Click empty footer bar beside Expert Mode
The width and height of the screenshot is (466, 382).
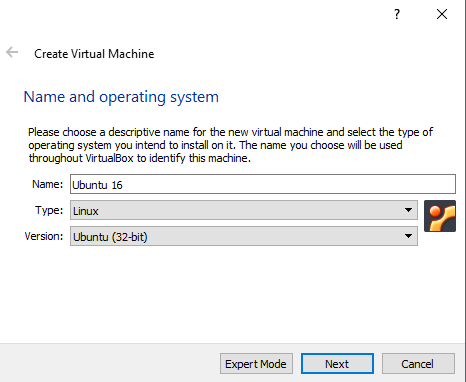point(110,363)
